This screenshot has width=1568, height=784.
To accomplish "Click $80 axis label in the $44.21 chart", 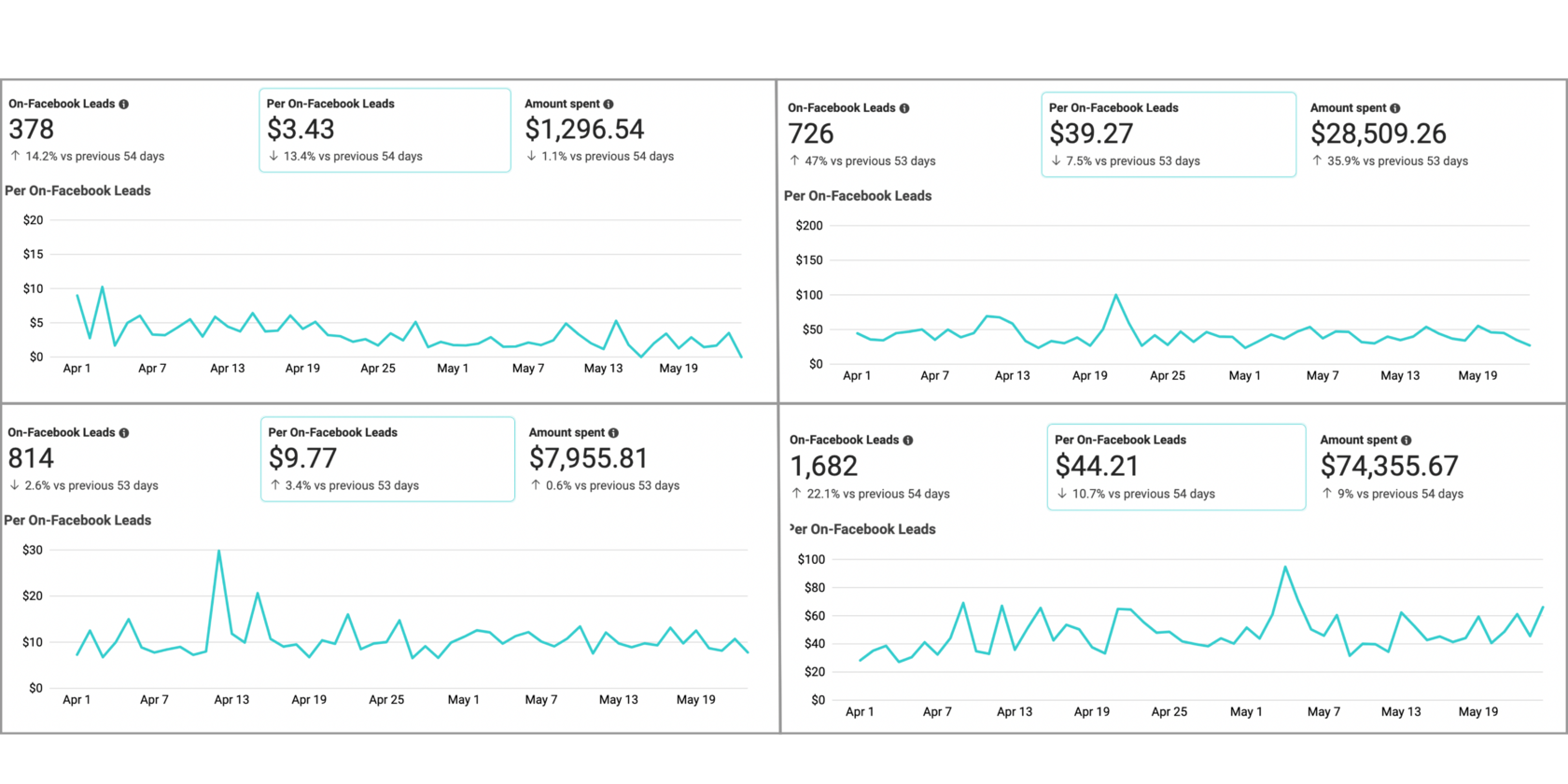I will click(815, 588).
